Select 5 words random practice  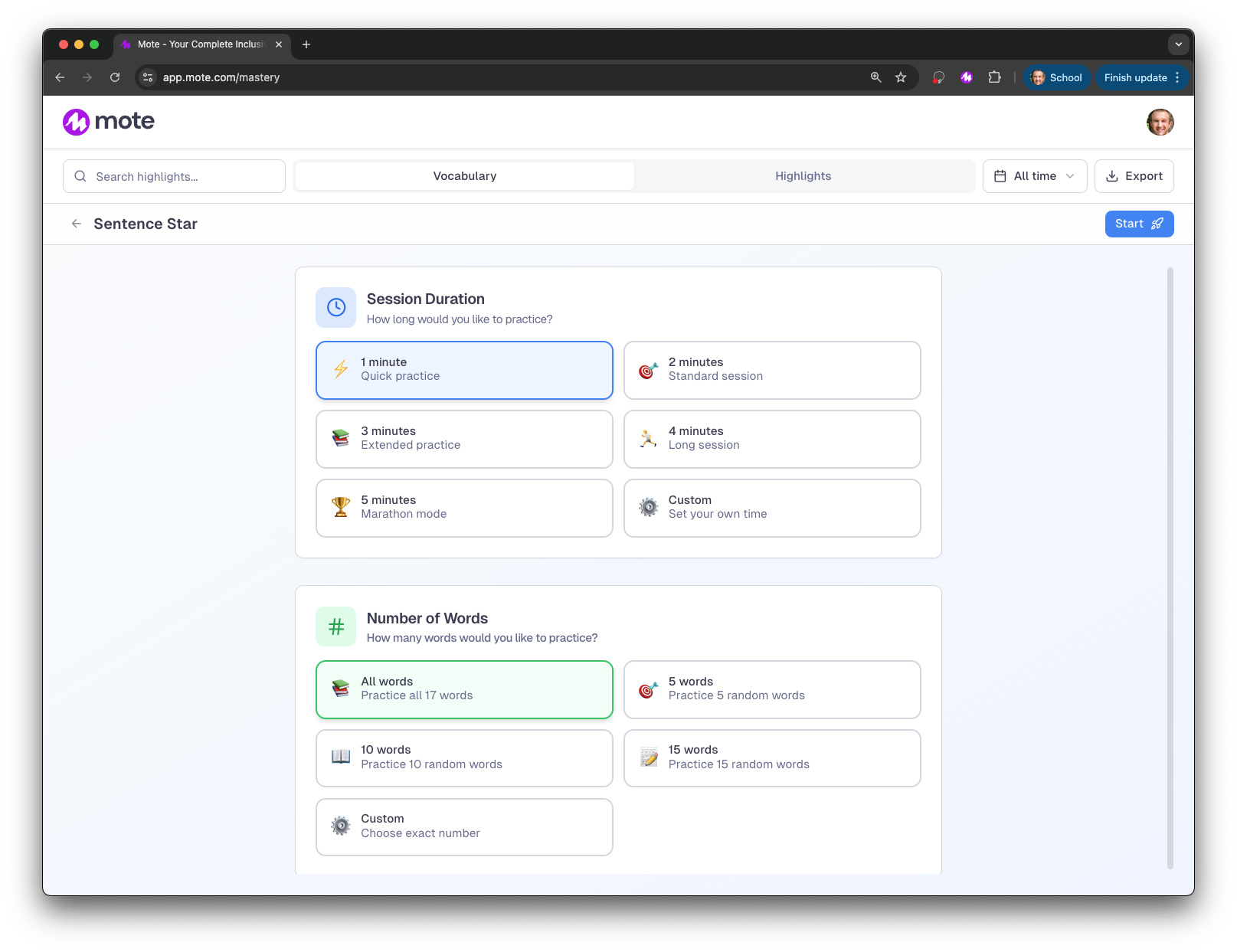pyautogui.click(x=772, y=689)
